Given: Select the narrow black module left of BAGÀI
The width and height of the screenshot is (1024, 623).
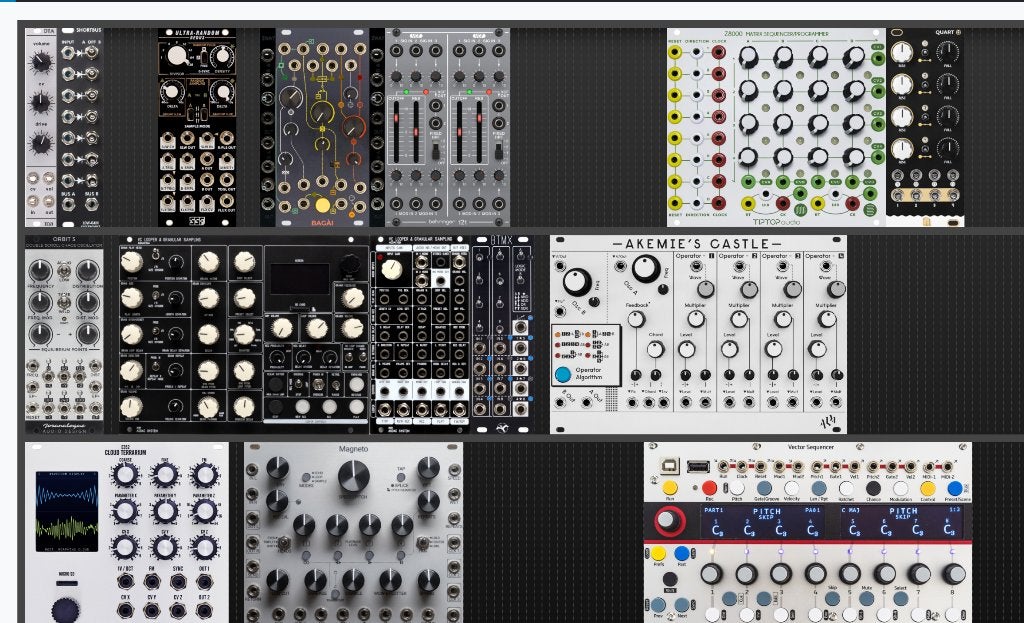Looking at the screenshot, I should (x=268, y=127).
